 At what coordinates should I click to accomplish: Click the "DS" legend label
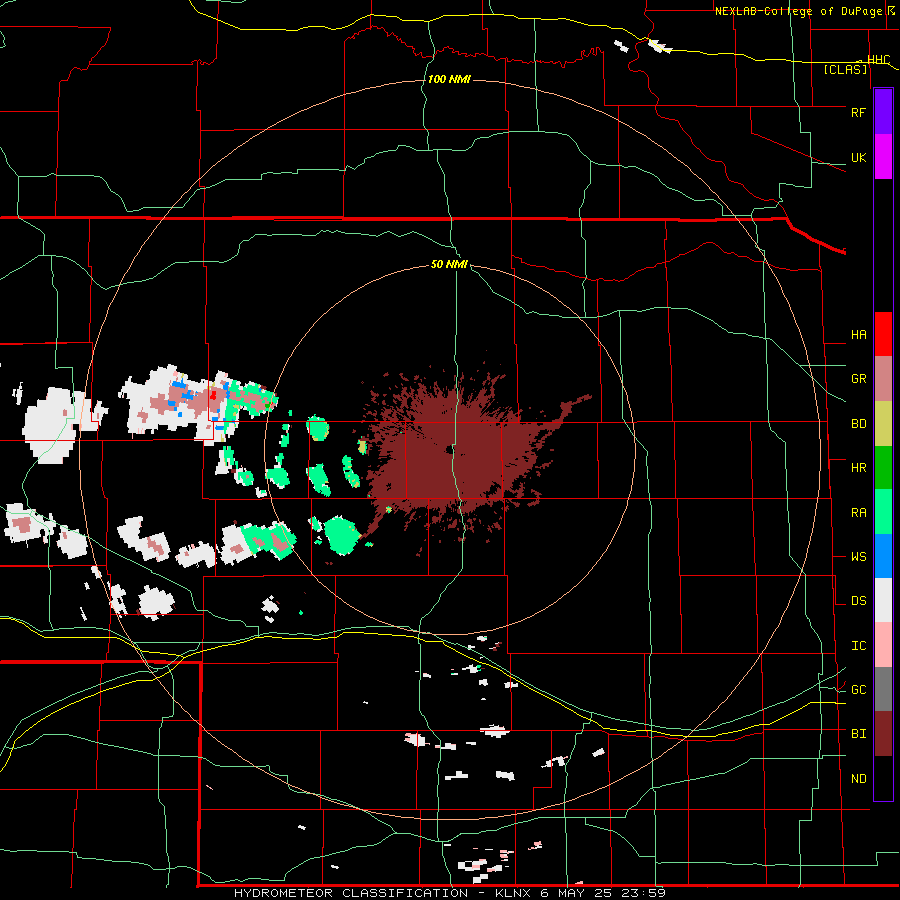(858, 601)
